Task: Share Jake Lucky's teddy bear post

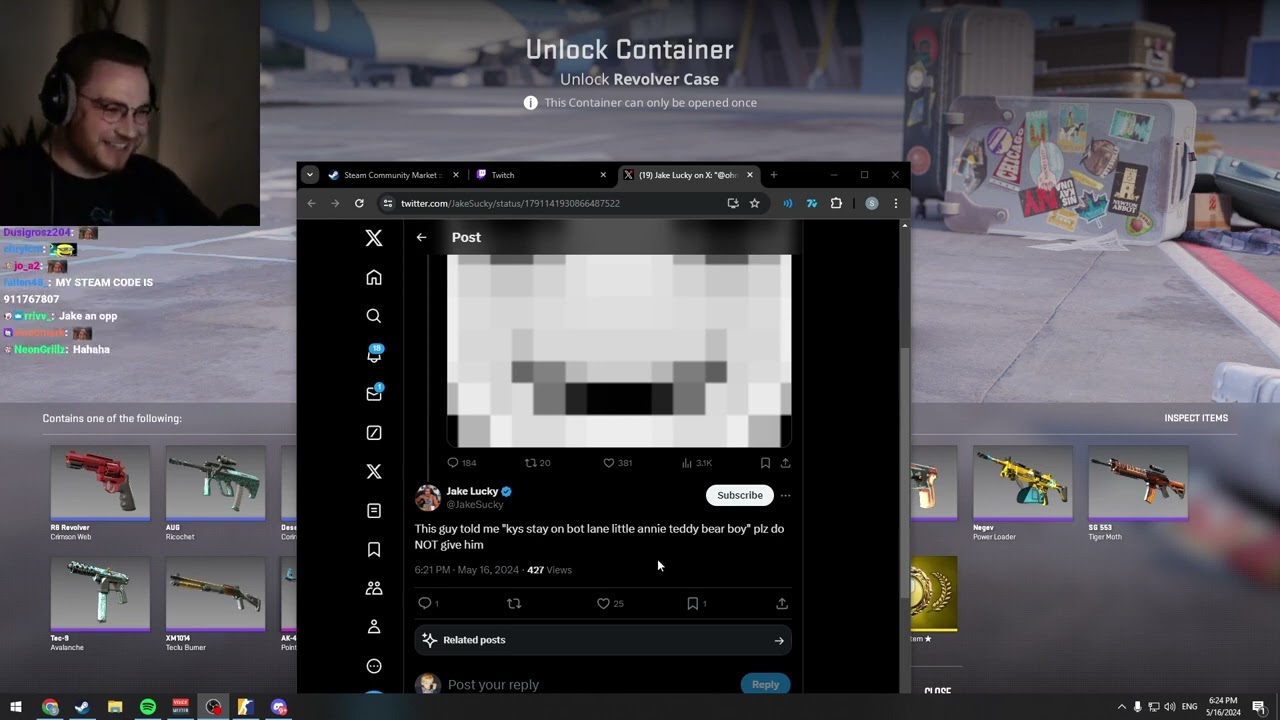Action: tap(782, 603)
